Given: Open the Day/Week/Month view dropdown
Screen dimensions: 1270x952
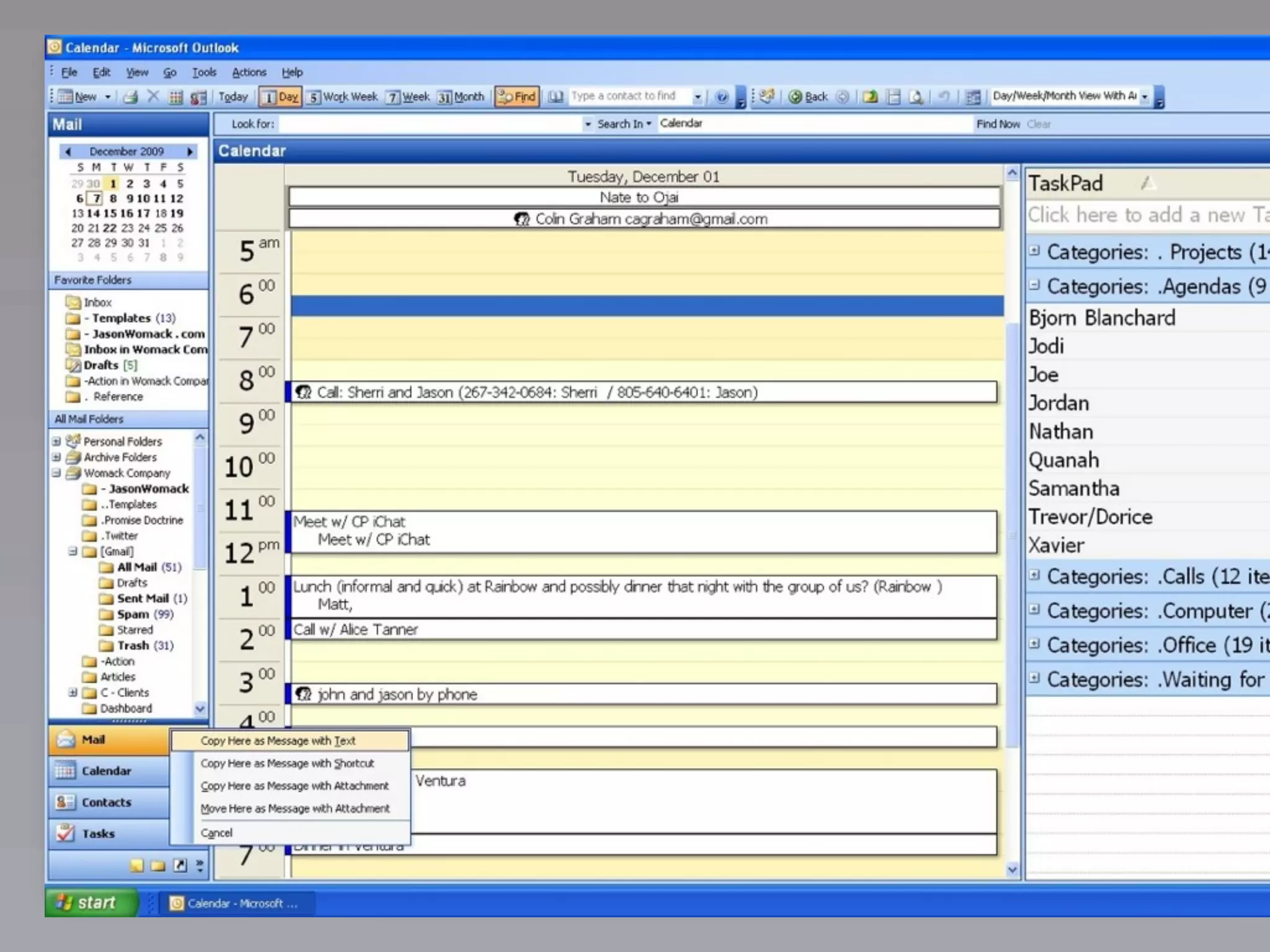Looking at the screenshot, I should point(1145,97).
